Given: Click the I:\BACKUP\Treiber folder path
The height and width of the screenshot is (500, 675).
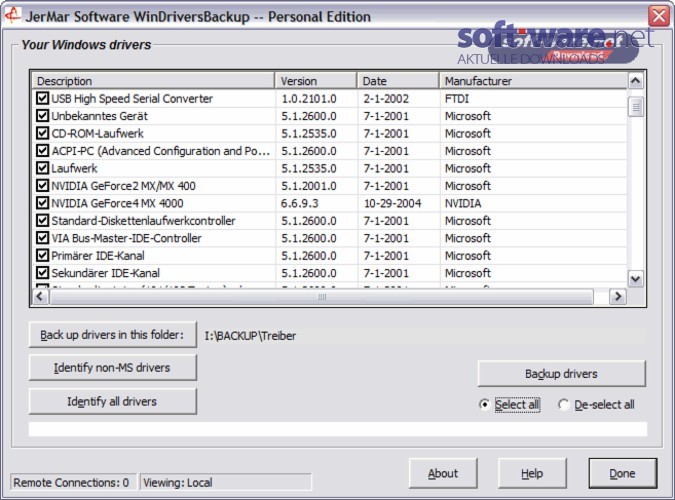Looking at the screenshot, I should point(251,336).
